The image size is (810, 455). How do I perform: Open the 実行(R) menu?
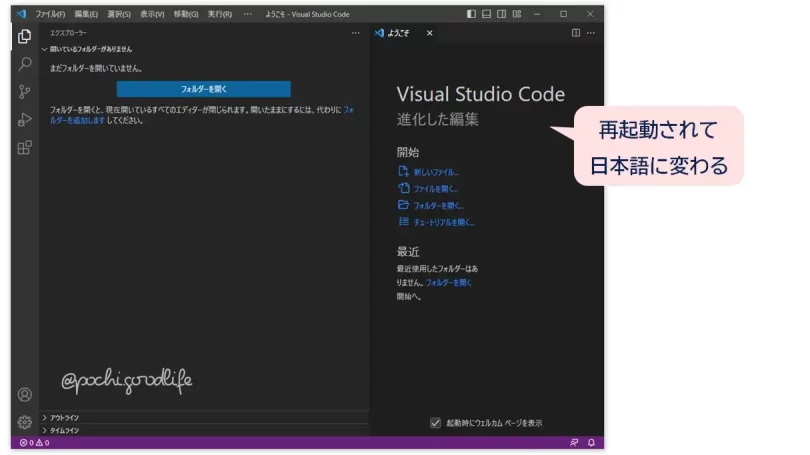220,14
